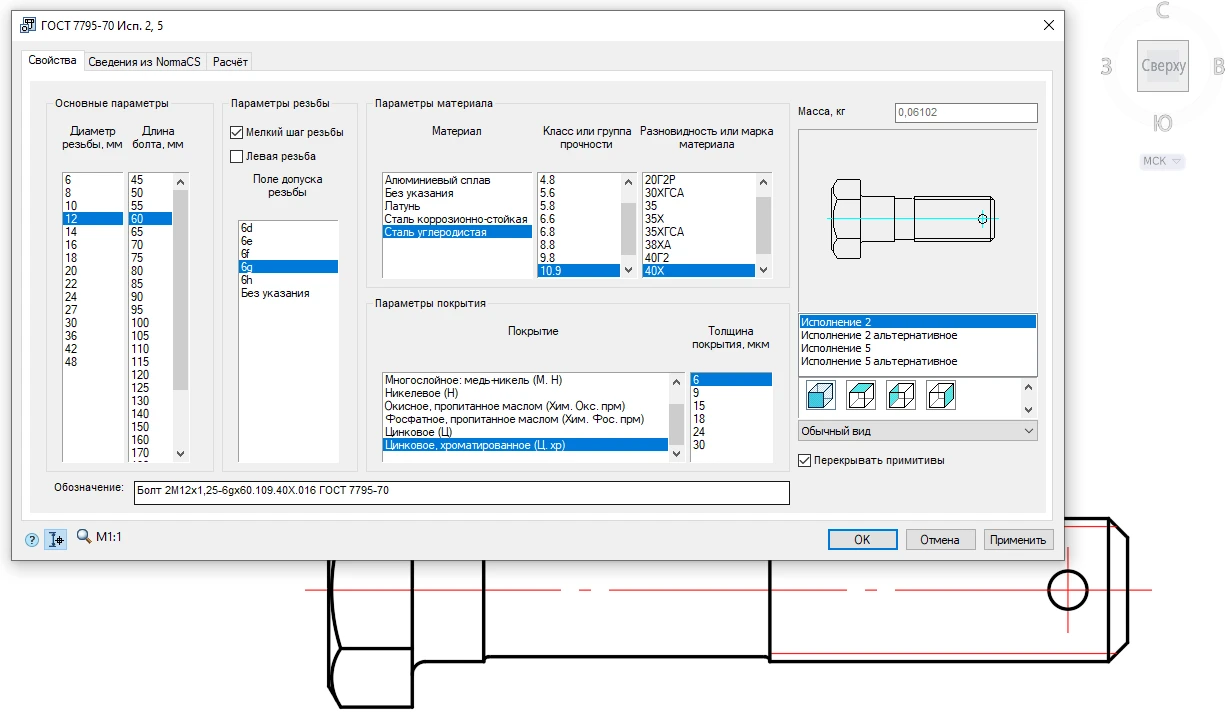
Task: Enable Левая резьба checkbox
Action: point(237,156)
